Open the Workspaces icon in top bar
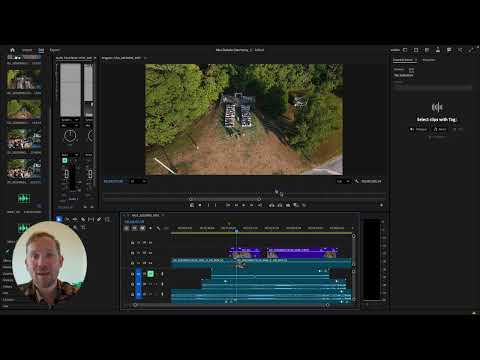Image resolution: width=480 pixels, height=360 pixels. pyautogui.click(x=405, y=50)
